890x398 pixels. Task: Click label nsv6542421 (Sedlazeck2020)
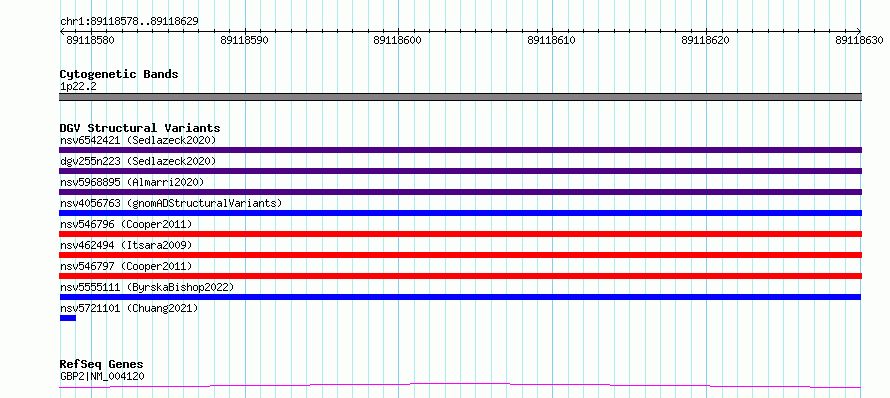[138, 140]
